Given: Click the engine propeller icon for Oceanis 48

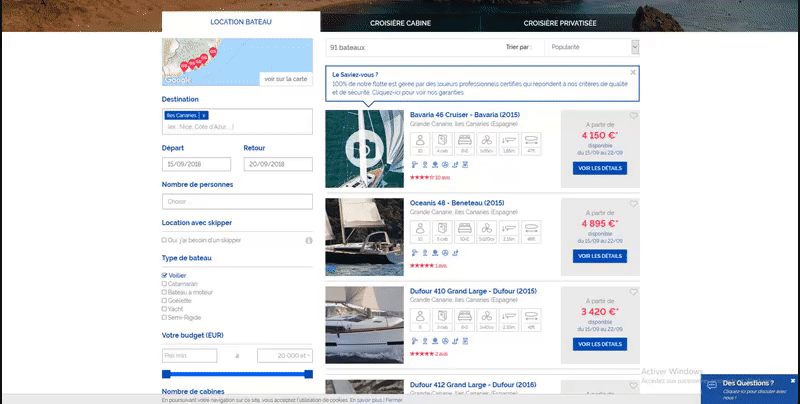Looking at the screenshot, I should (487, 232).
